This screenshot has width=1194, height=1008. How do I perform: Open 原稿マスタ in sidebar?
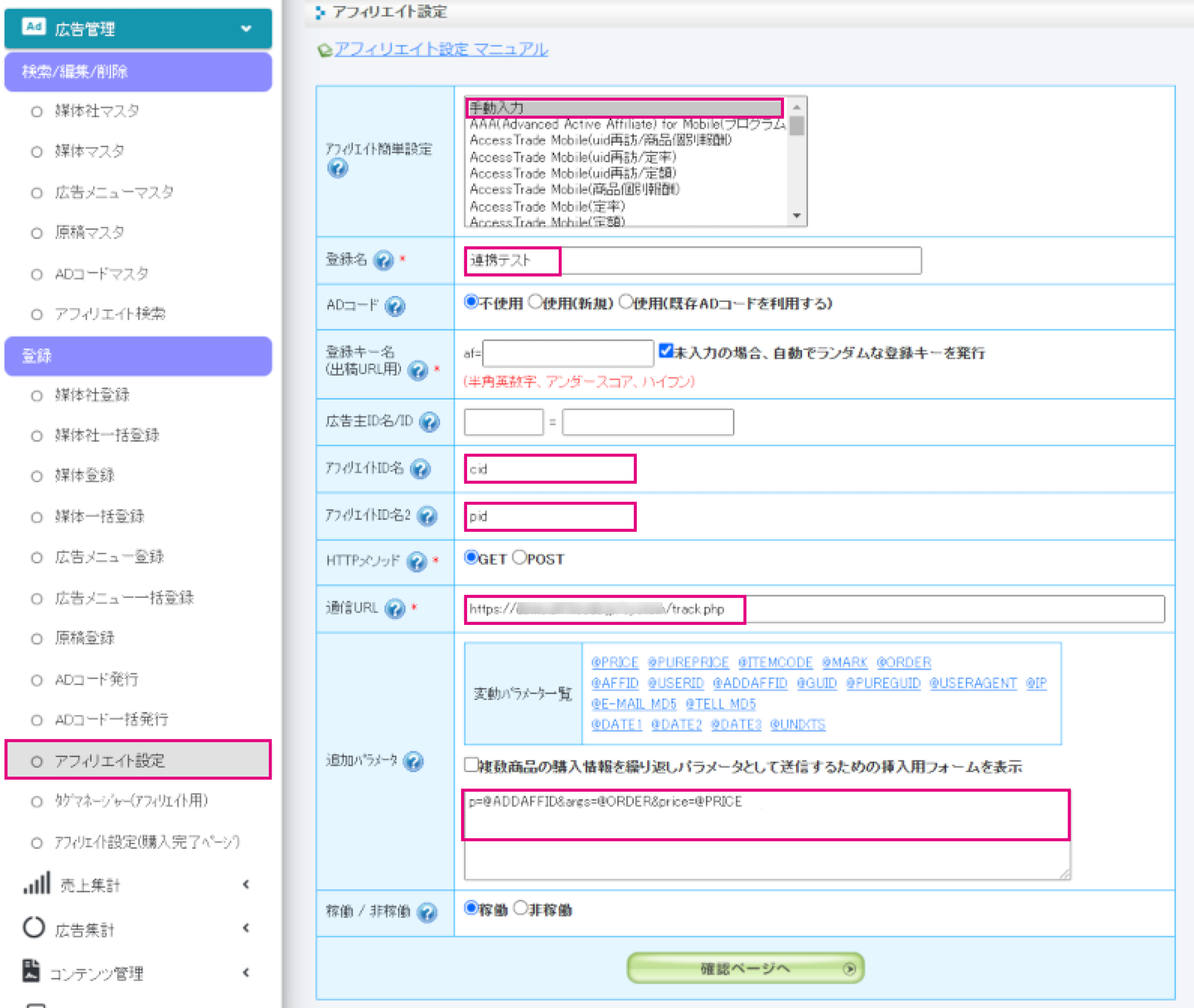tap(90, 232)
